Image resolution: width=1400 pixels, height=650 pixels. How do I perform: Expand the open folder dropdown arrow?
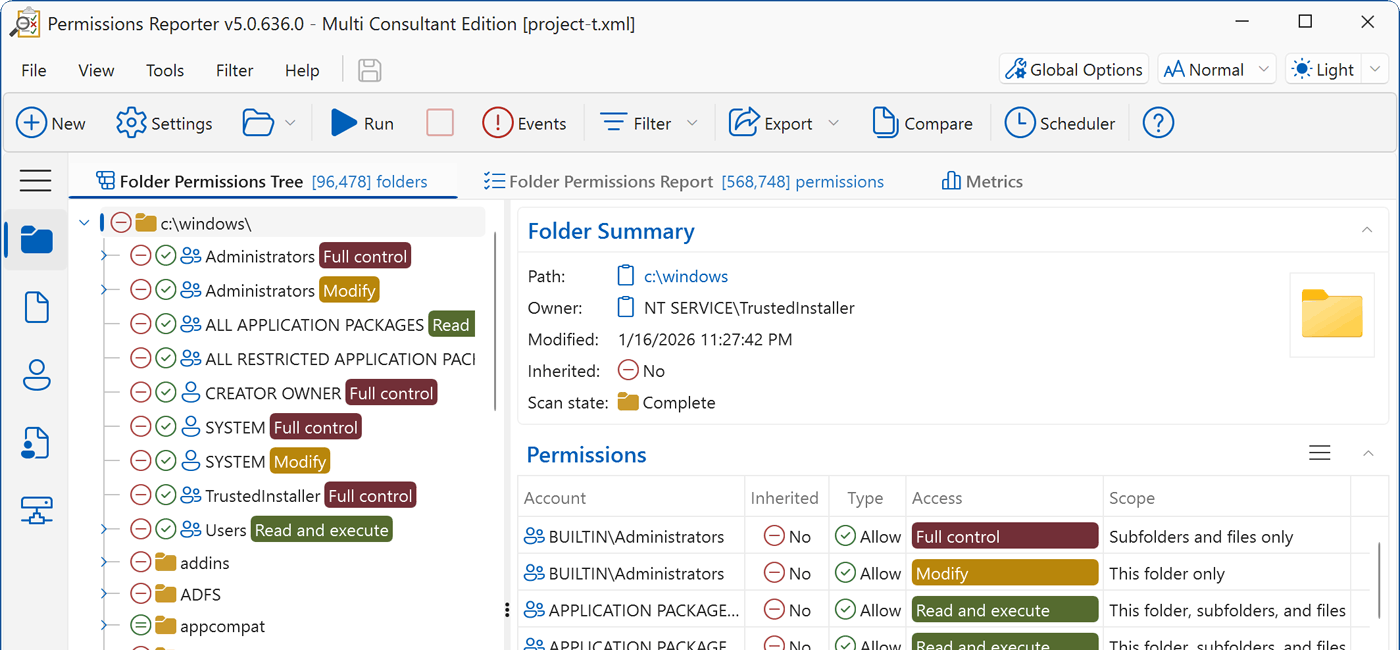coord(290,123)
